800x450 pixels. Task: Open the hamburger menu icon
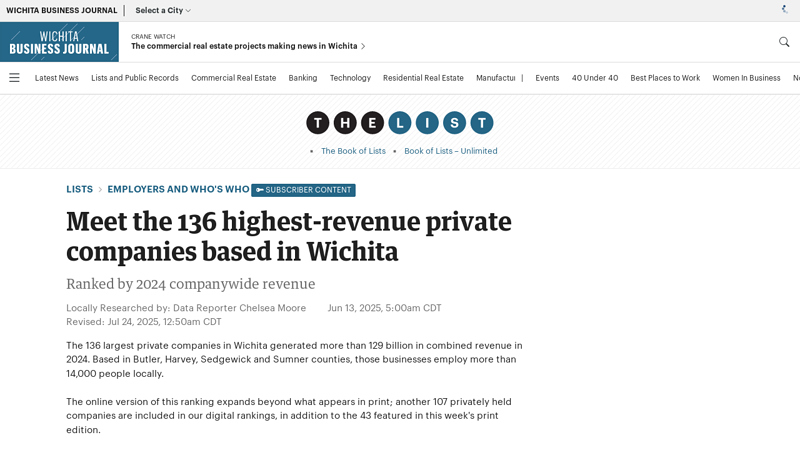click(x=14, y=78)
